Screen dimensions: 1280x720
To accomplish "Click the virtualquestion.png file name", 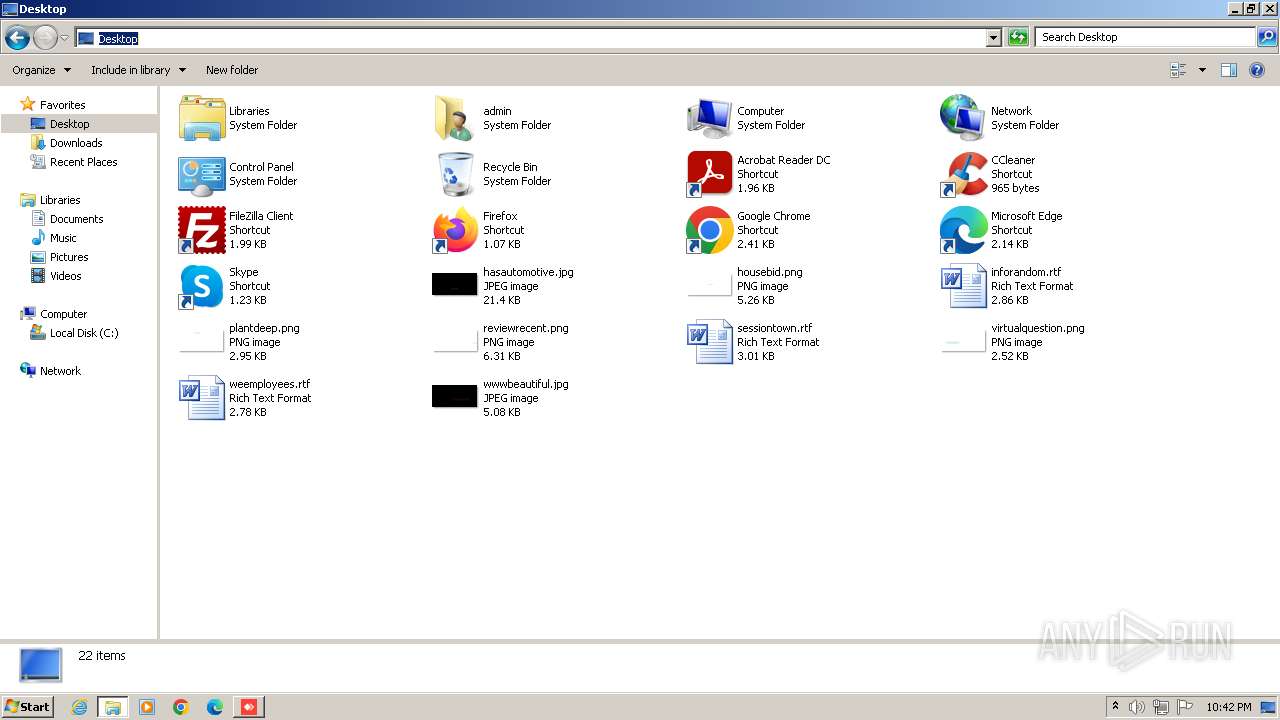I will (x=1037, y=328).
